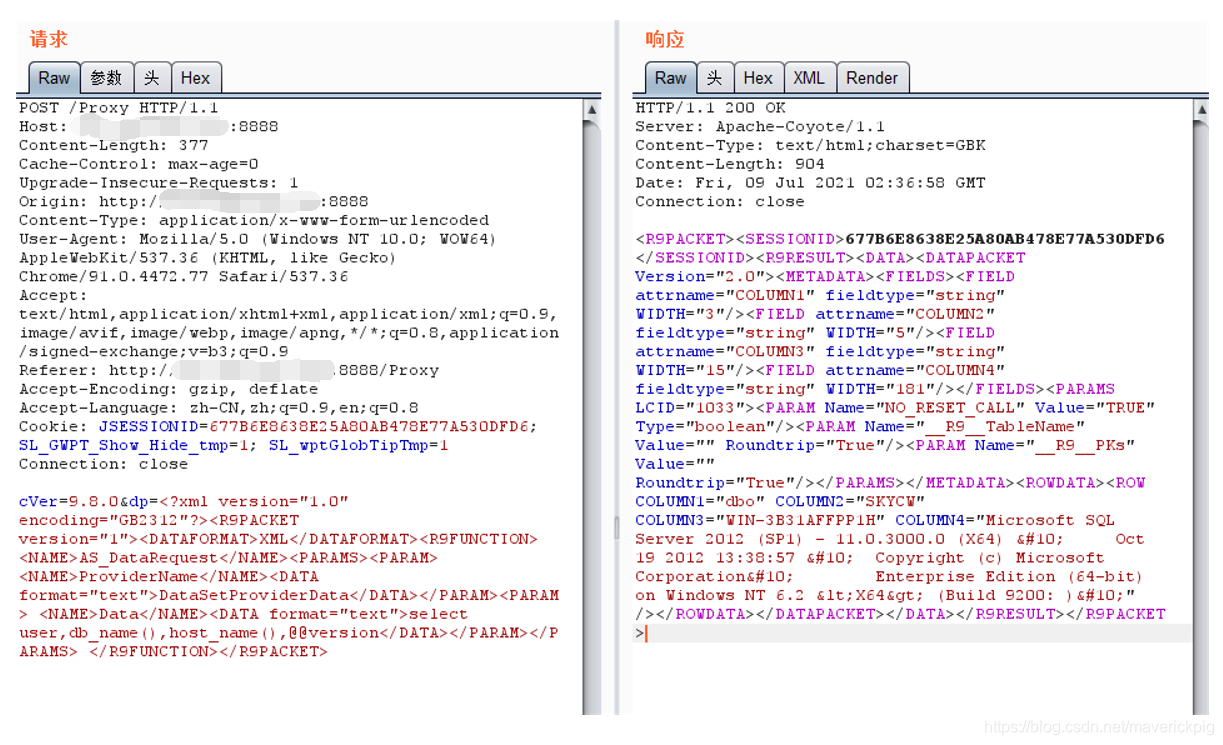
Task: Click the 'Enterprise Edition (64-bit)' text
Action: coord(1008,576)
